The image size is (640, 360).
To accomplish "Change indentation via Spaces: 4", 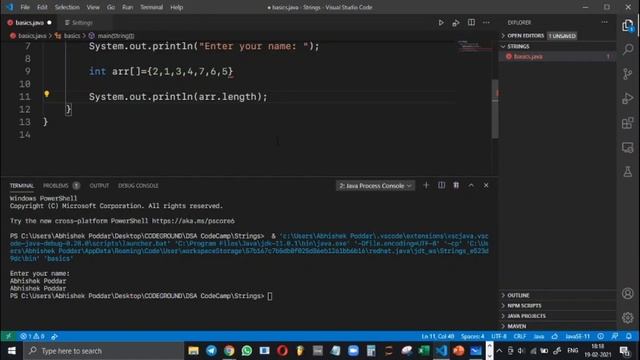I will click(x=472, y=336).
